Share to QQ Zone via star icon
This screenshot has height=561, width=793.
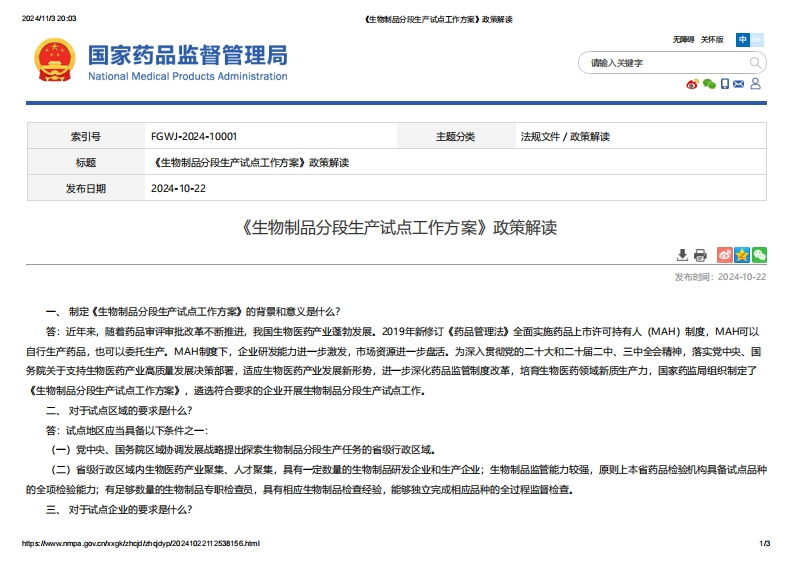[742, 255]
